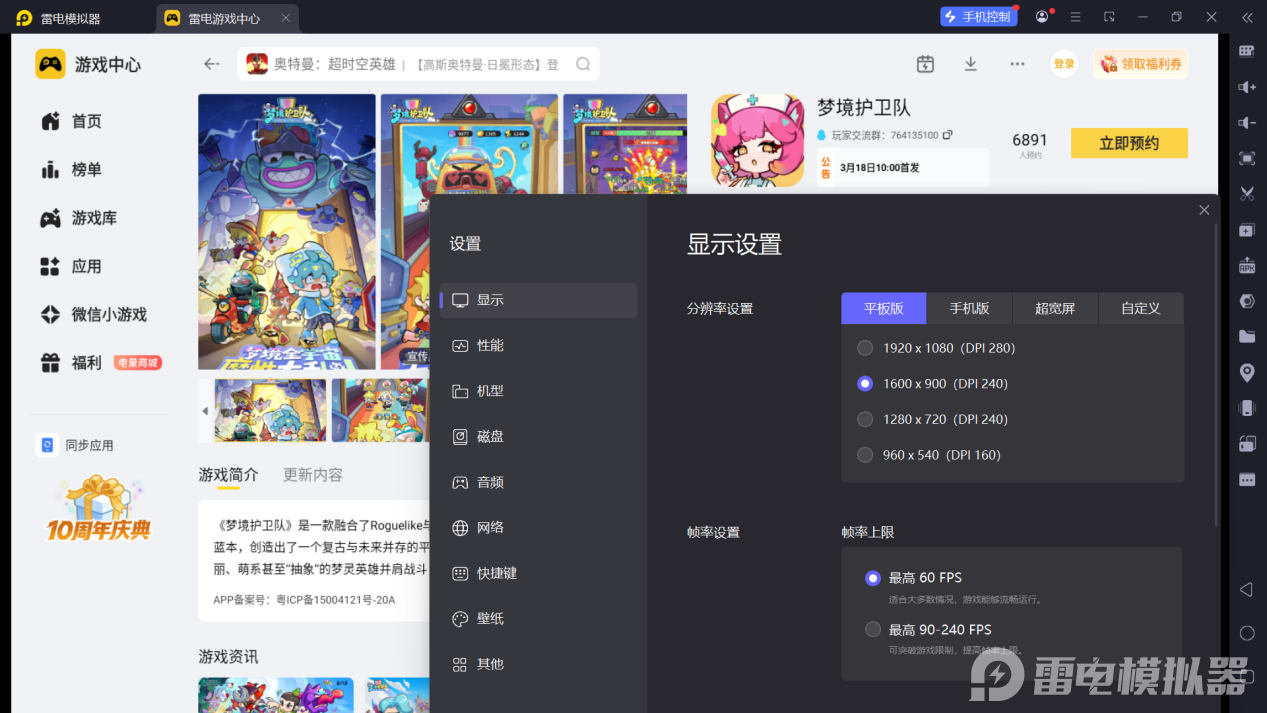Open the 音频 settings section

(491, 482)
